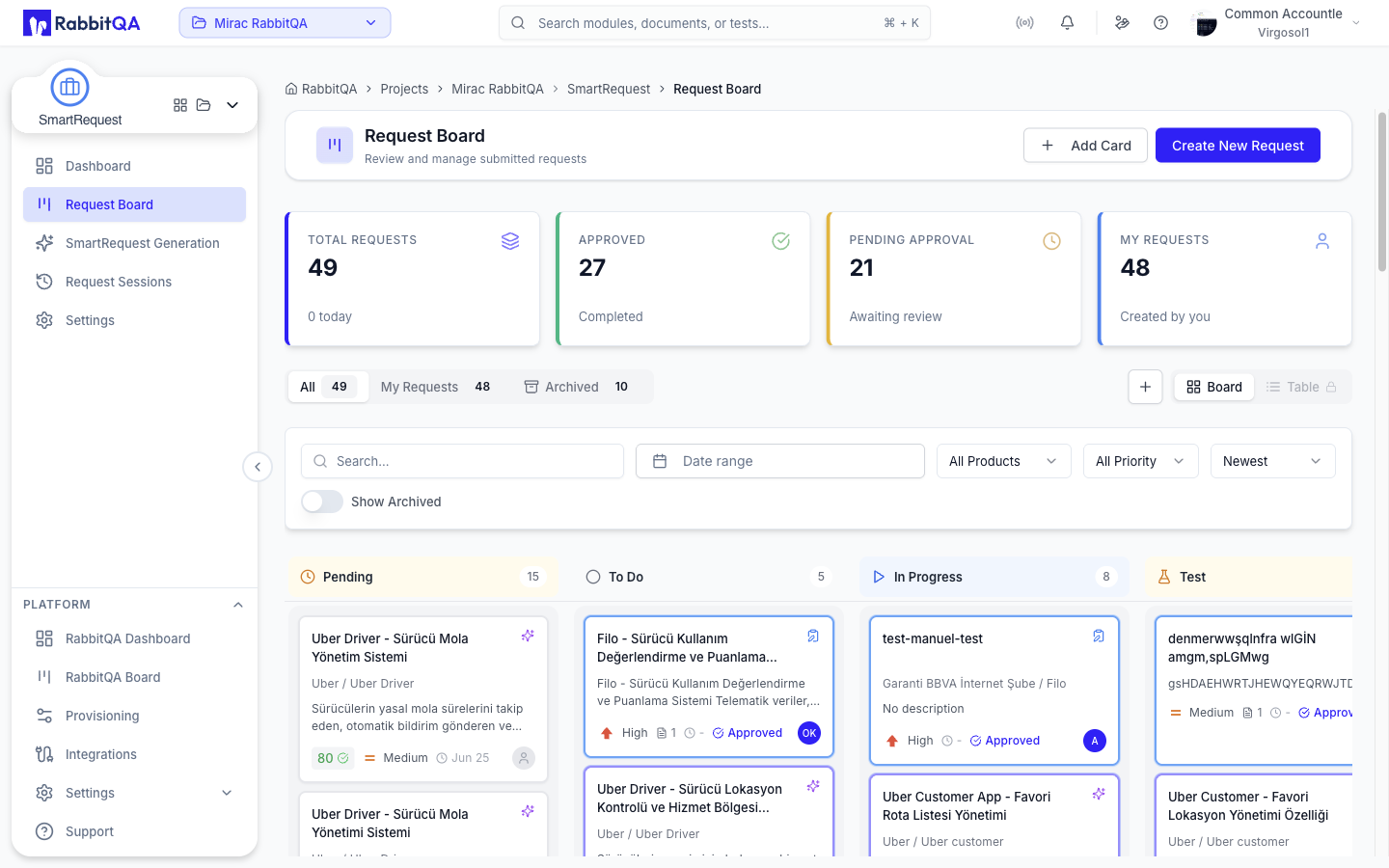Click the clock icon in Pending Approval card

1052,241
